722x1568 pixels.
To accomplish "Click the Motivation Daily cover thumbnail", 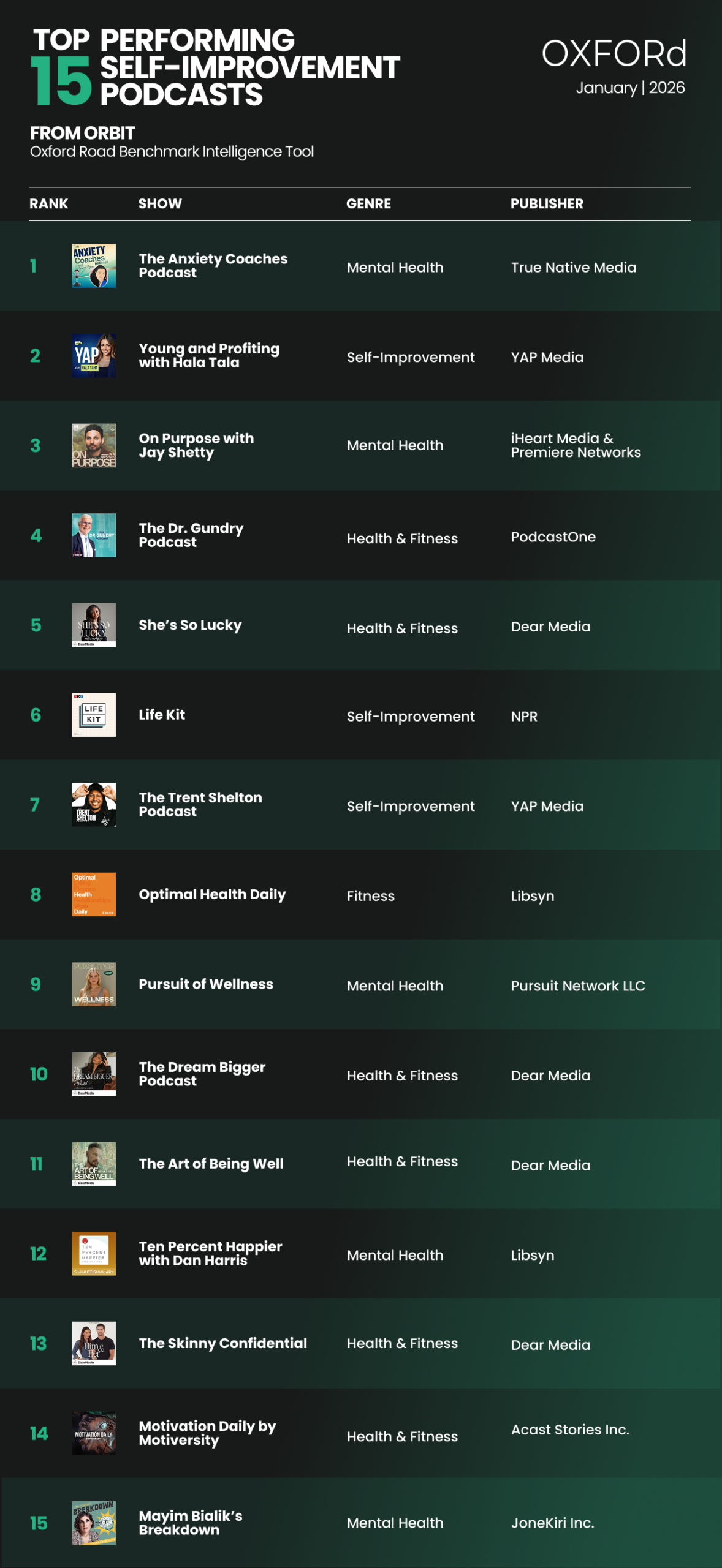I will [x=94, y=1433].
